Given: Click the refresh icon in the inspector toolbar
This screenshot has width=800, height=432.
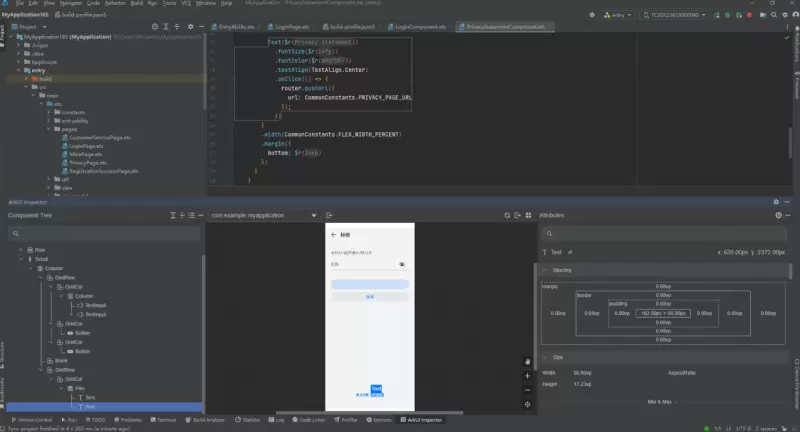Looking at the screenshot, I should coord(508,215).
